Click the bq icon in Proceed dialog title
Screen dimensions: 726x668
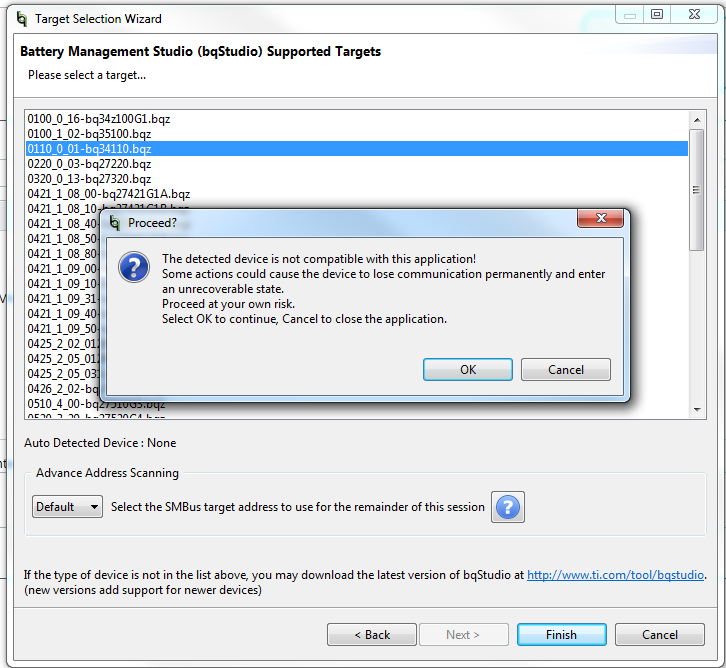[114, 223]
